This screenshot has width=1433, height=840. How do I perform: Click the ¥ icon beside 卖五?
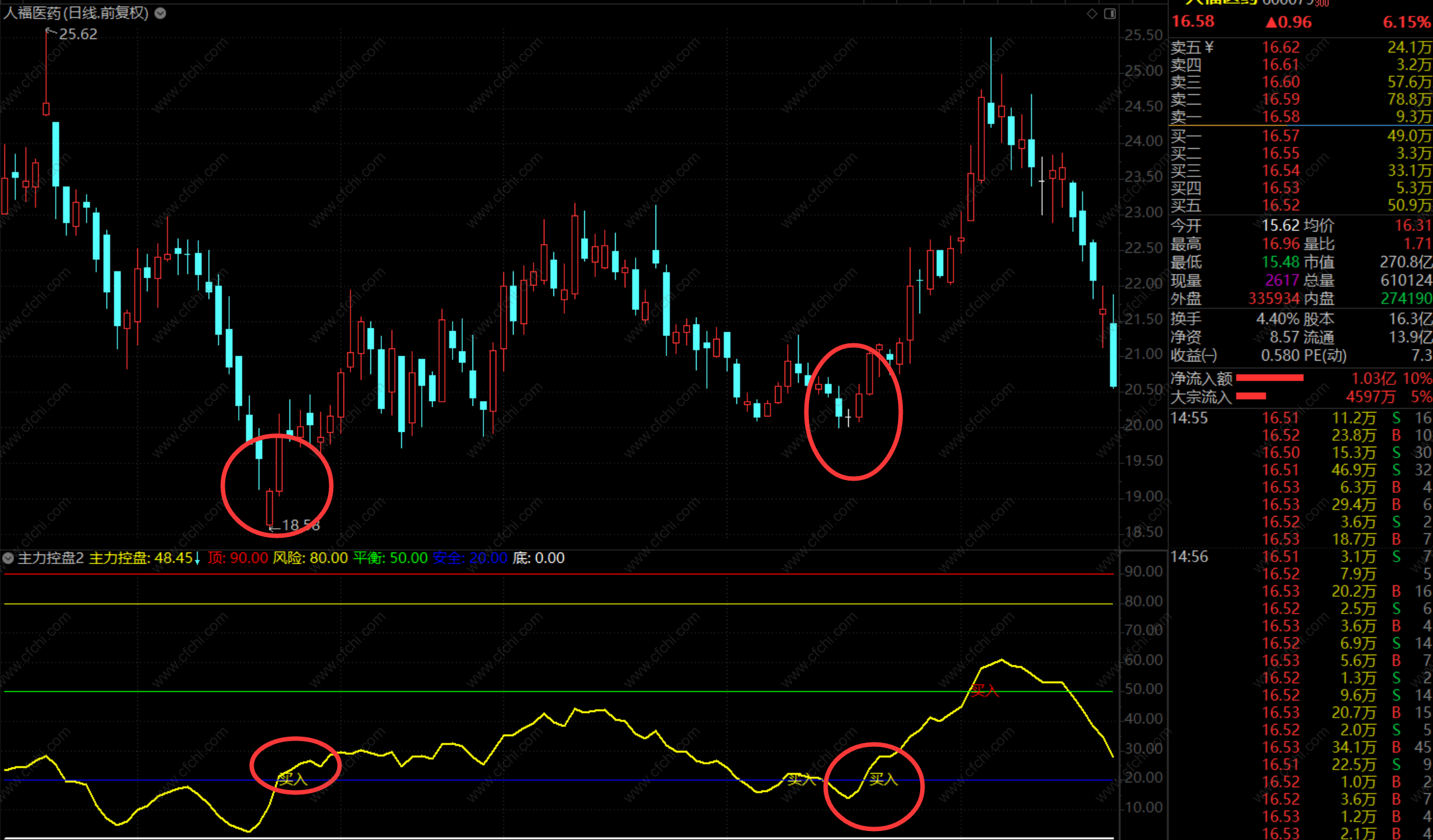click(x=1209, y=47)
